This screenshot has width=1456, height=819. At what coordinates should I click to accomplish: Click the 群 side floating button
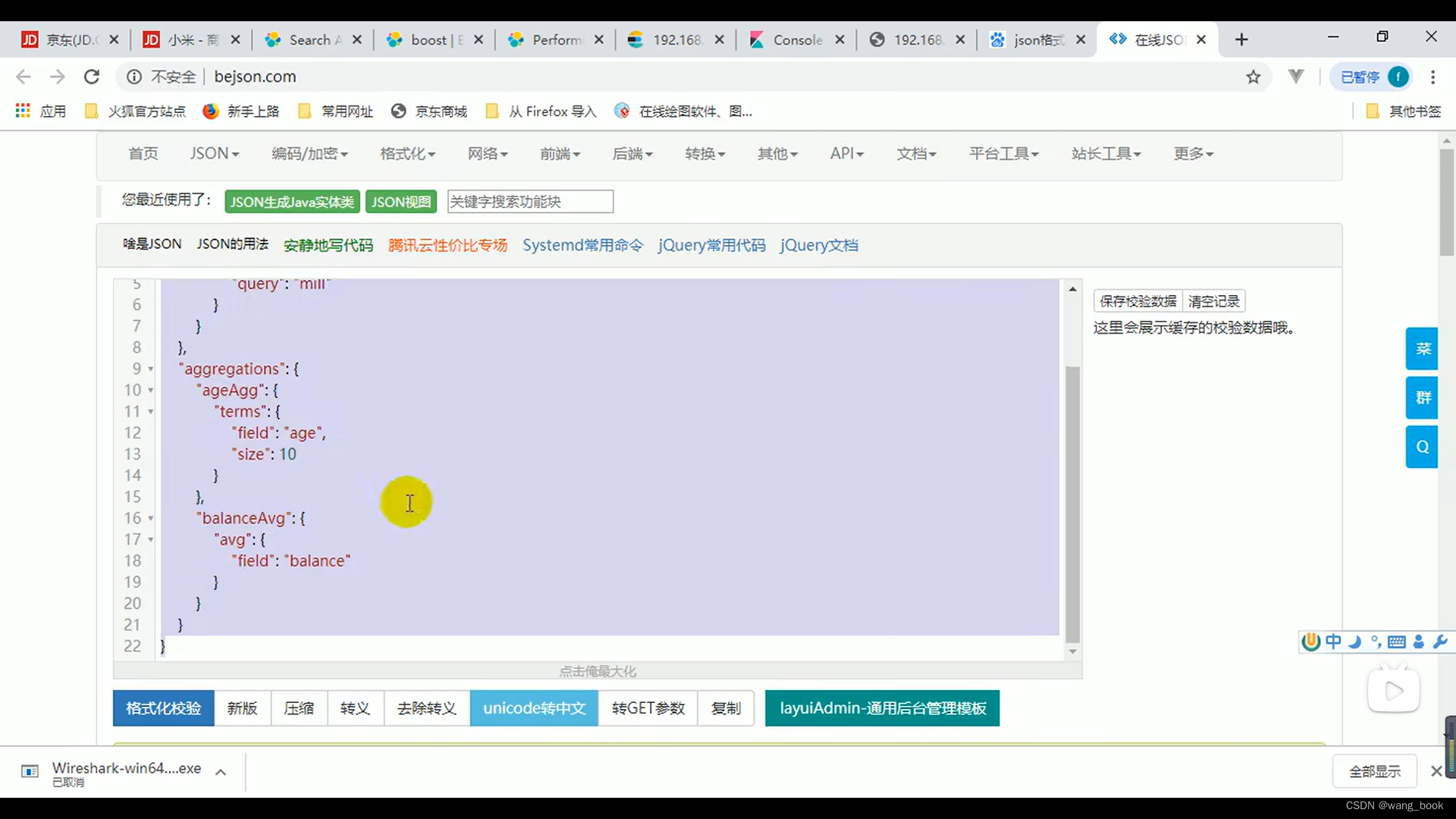click(x=1422, y=397)
